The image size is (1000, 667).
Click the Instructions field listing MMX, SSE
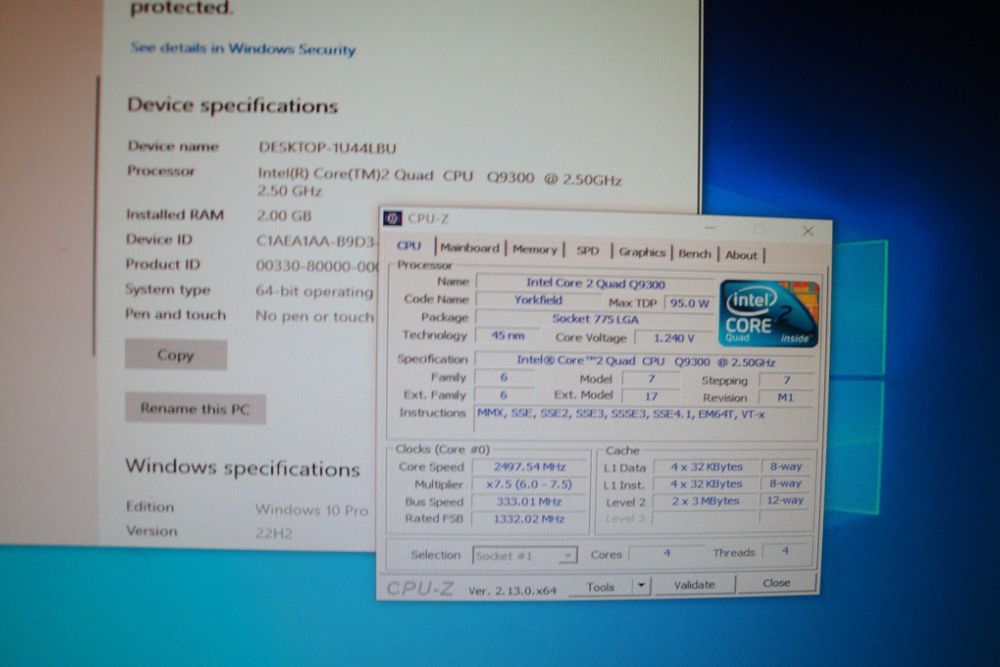point(645,420)
